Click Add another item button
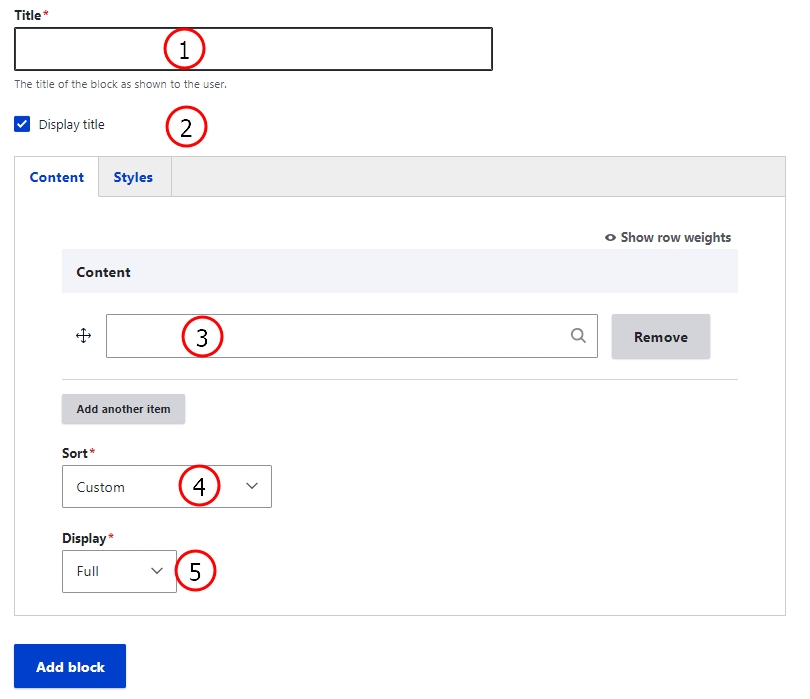 tap(123, 409)
